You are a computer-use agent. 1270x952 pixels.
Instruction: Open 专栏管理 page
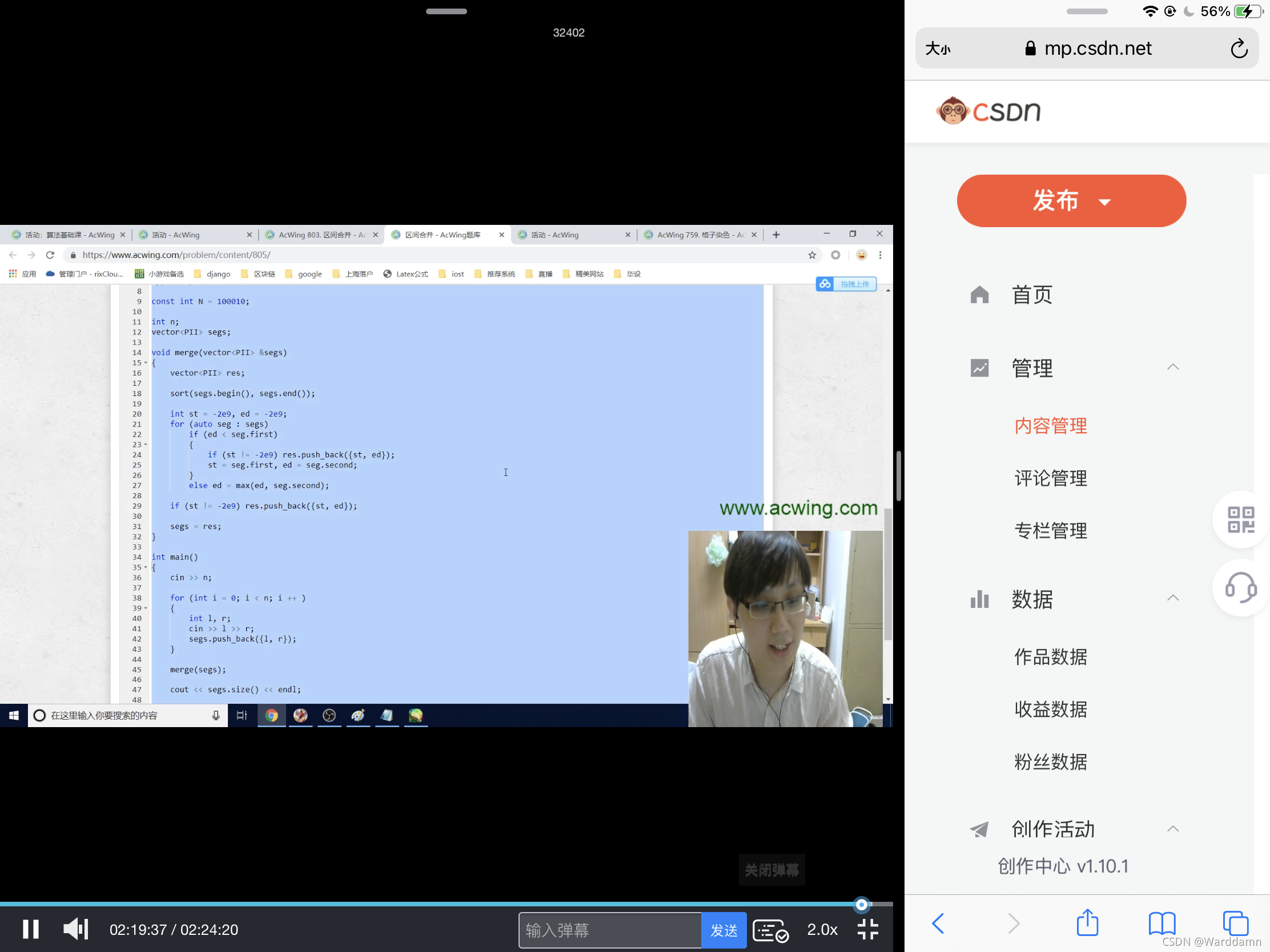coord(1050,530)
